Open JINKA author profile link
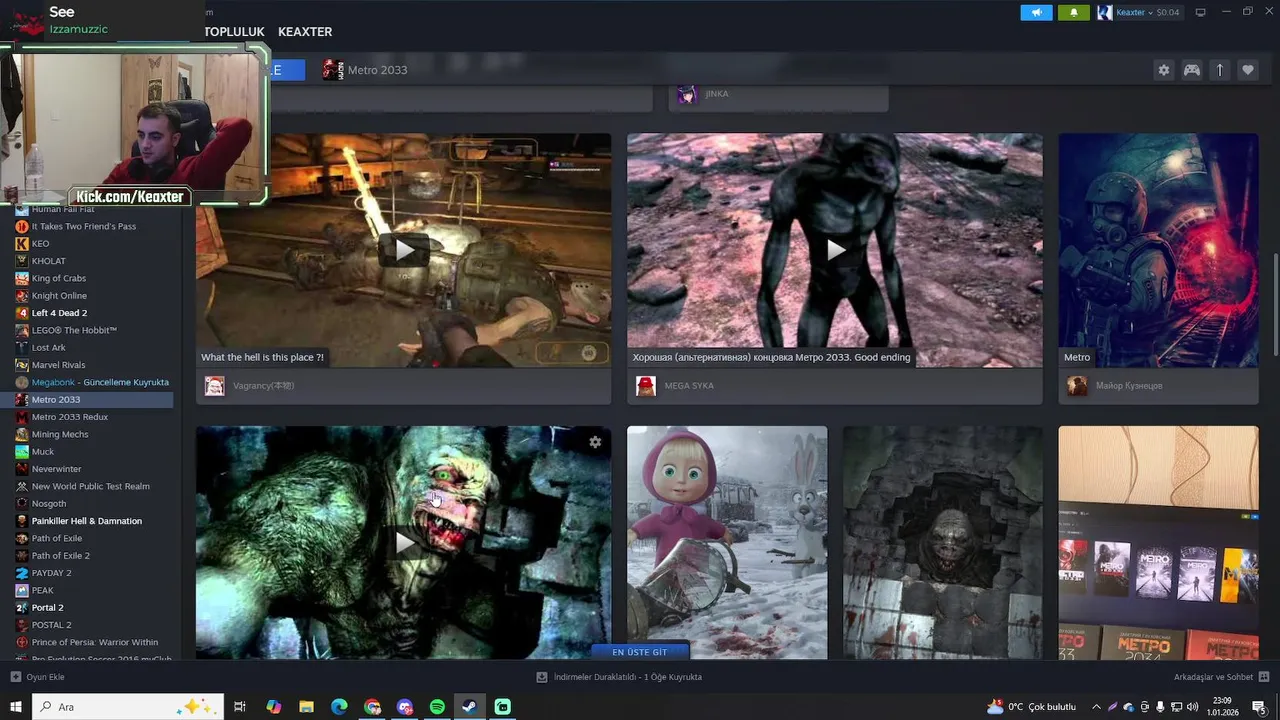The image size is (1280, 720). point(716,94)
